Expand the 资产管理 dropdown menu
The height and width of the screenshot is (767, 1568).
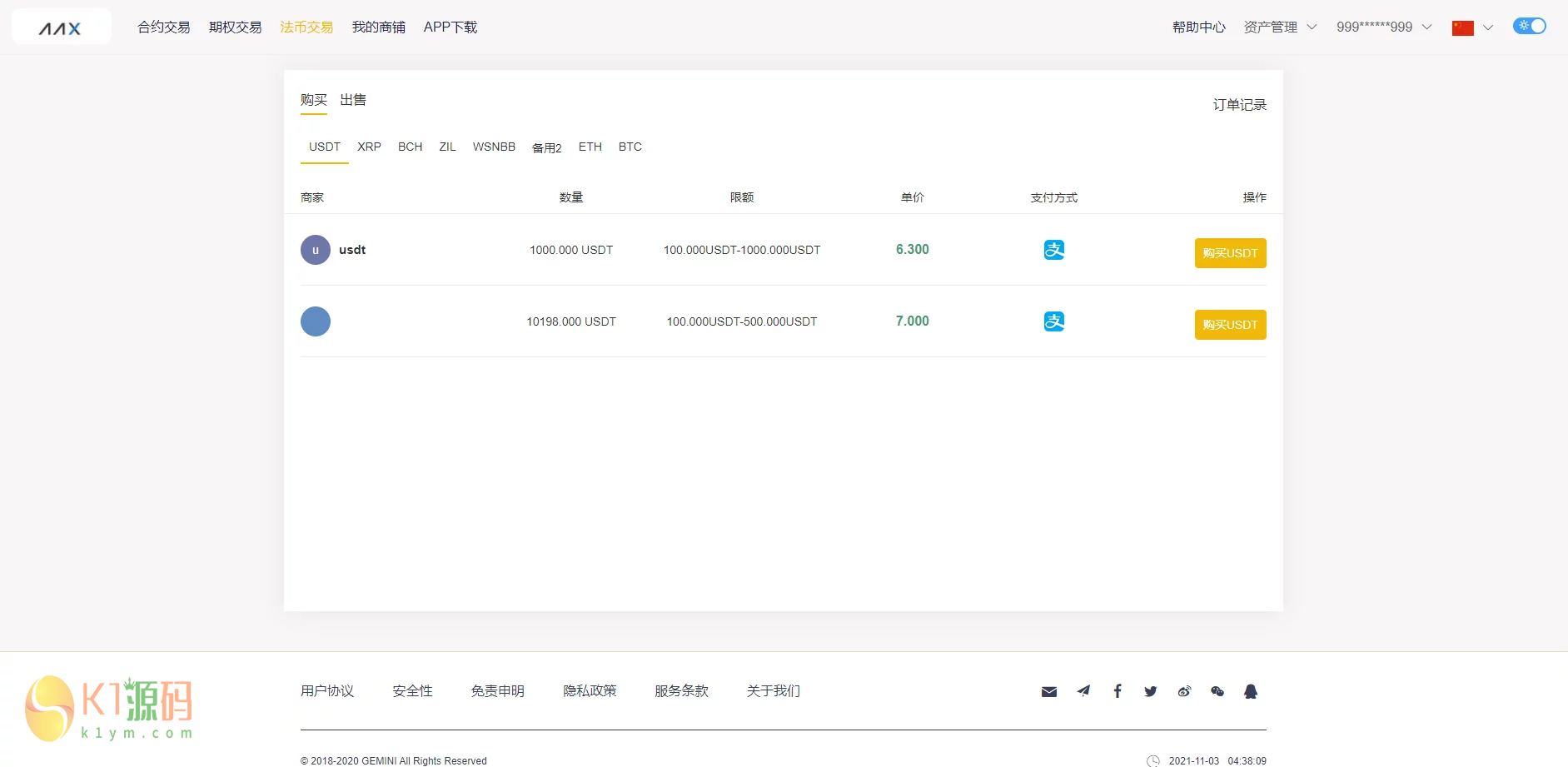point(1280,27)
